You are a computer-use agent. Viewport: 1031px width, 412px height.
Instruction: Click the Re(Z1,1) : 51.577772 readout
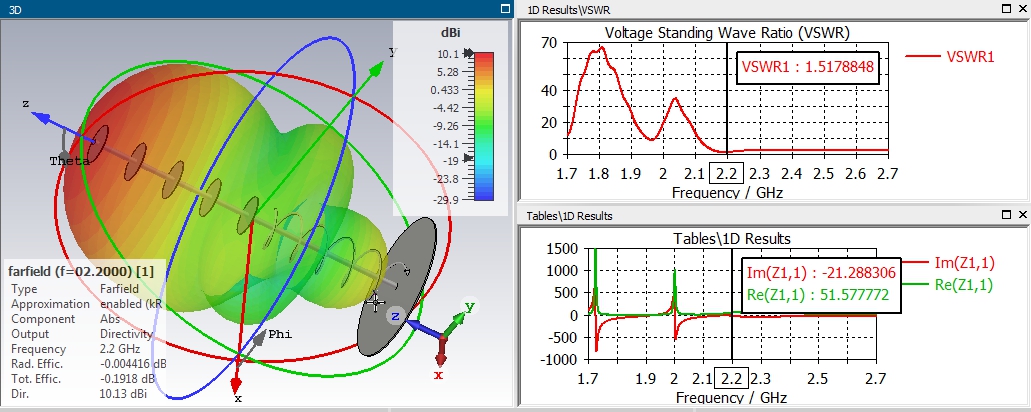[818, 295]
